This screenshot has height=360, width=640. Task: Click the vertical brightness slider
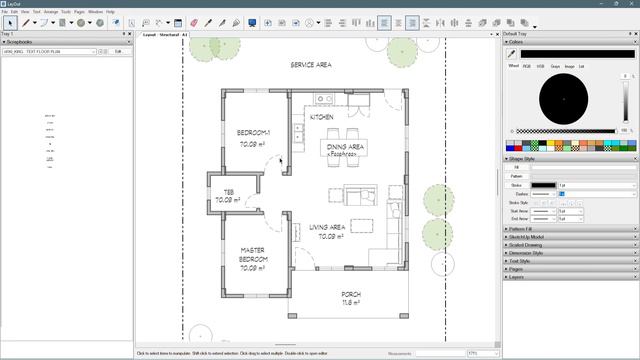pyautogui.click(x=625, y=102)
